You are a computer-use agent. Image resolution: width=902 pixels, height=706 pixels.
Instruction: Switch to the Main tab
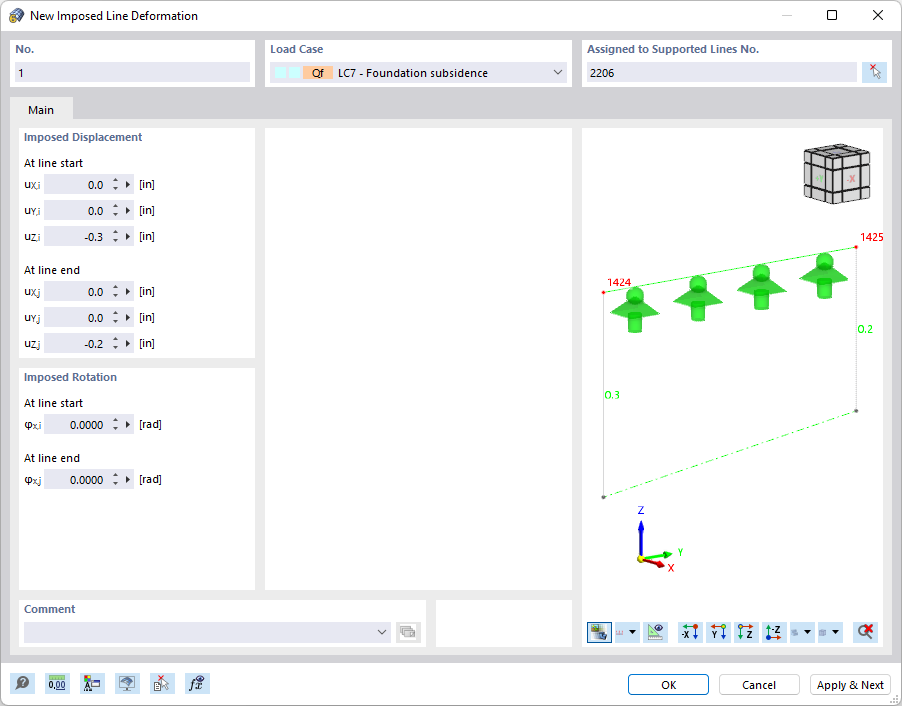tap(41, 110)
